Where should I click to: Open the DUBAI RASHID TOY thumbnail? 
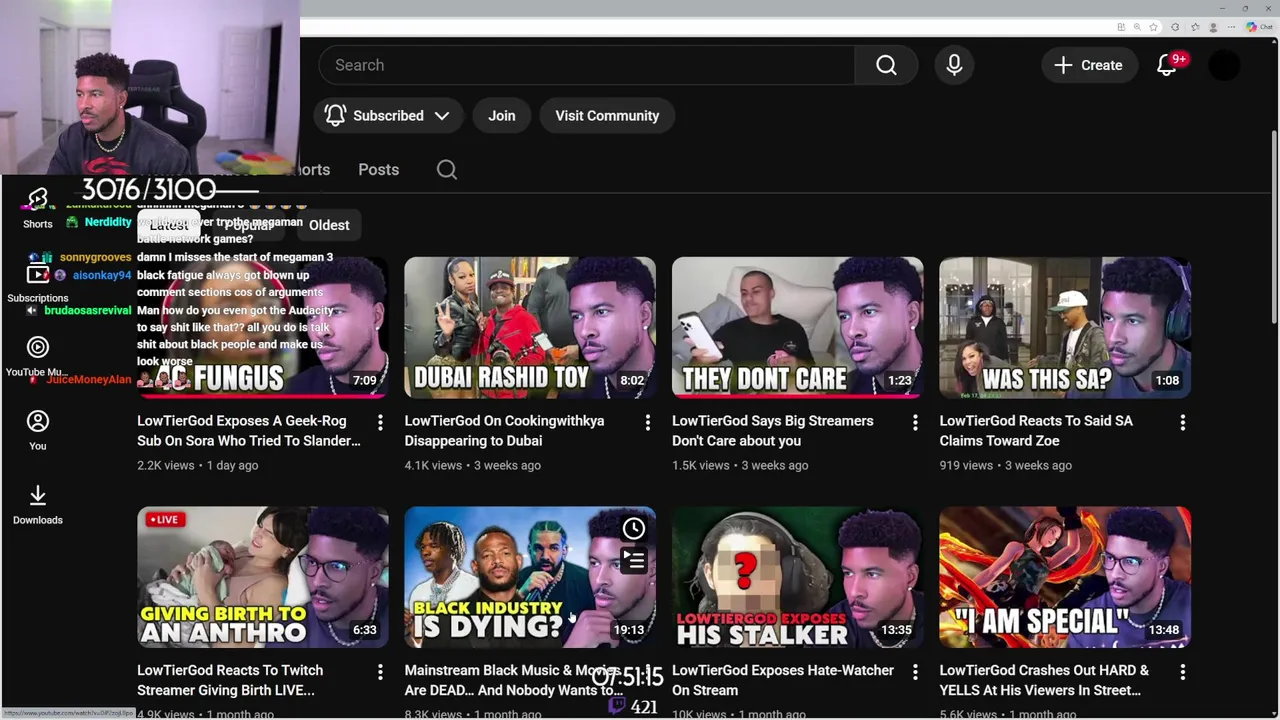(x=530, y=328)
